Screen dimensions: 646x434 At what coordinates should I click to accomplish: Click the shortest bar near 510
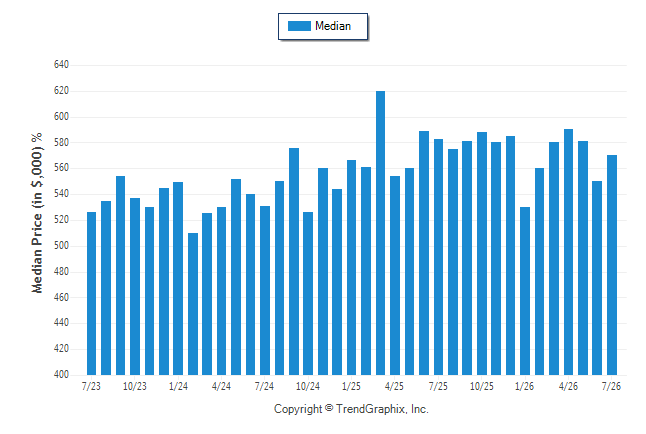(x=193, y=304)
